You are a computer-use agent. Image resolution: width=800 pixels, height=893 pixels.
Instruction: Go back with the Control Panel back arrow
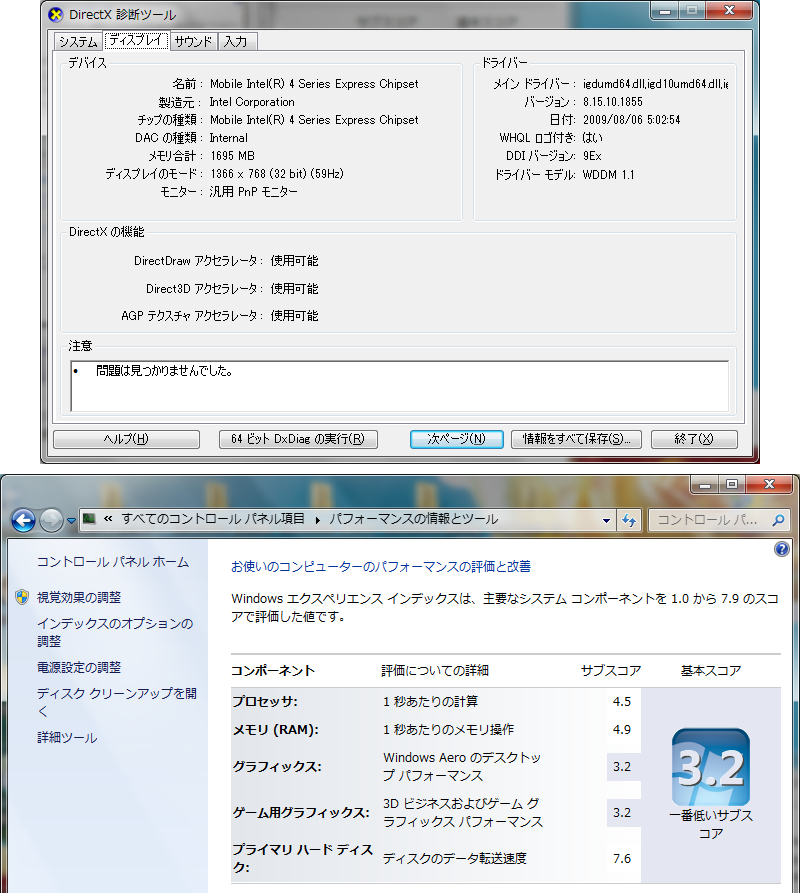tap(24, 520)
